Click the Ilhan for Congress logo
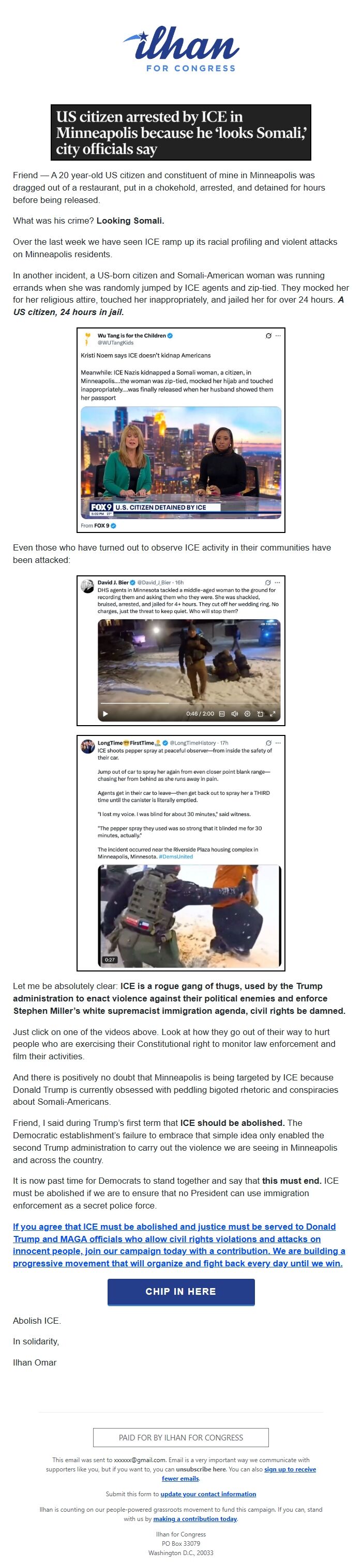362x1568 pixels. coord(181,49)
